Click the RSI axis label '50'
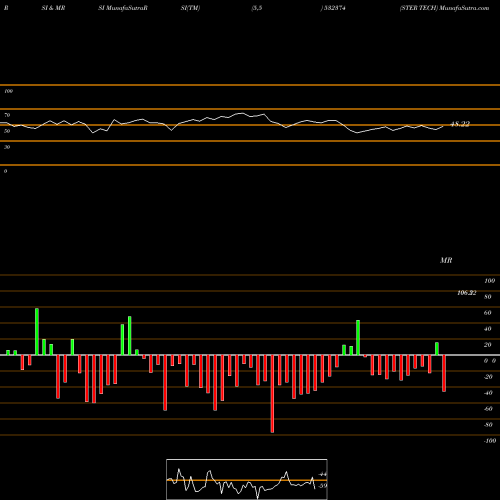This screenshot has width=500, height=500. [7, 131]
